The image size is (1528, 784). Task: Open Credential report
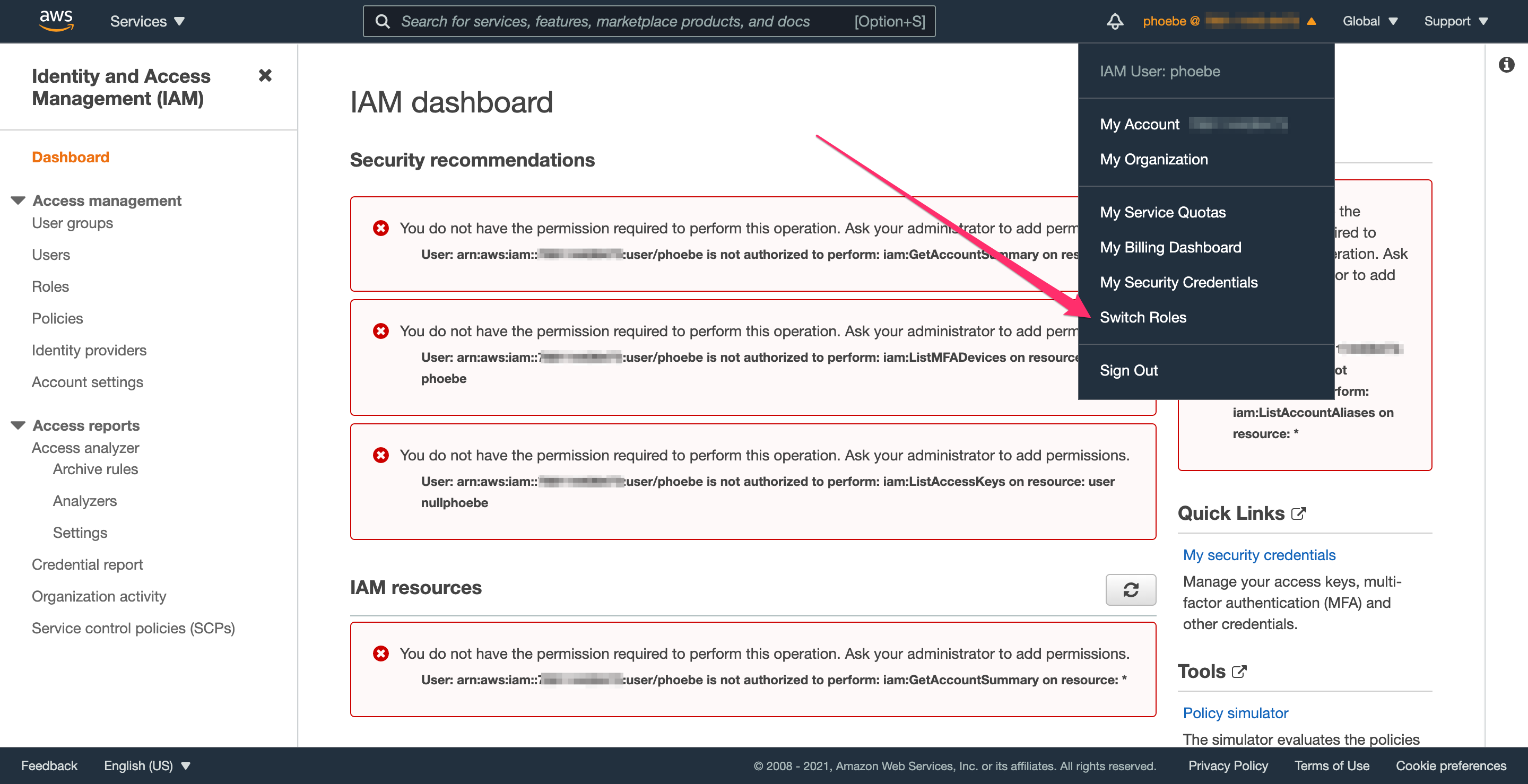click(87, 564)
